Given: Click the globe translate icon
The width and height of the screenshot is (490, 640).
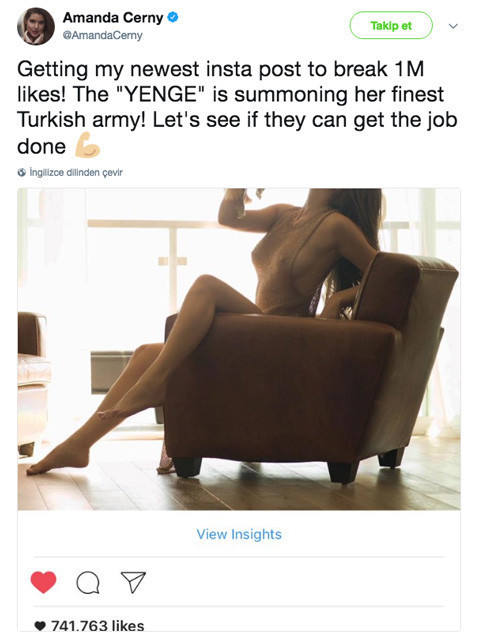Looking at the screenshot, I should click(22, 172).
